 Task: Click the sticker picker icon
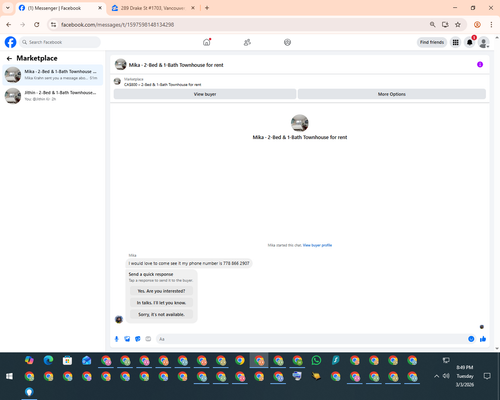[138, 339]
